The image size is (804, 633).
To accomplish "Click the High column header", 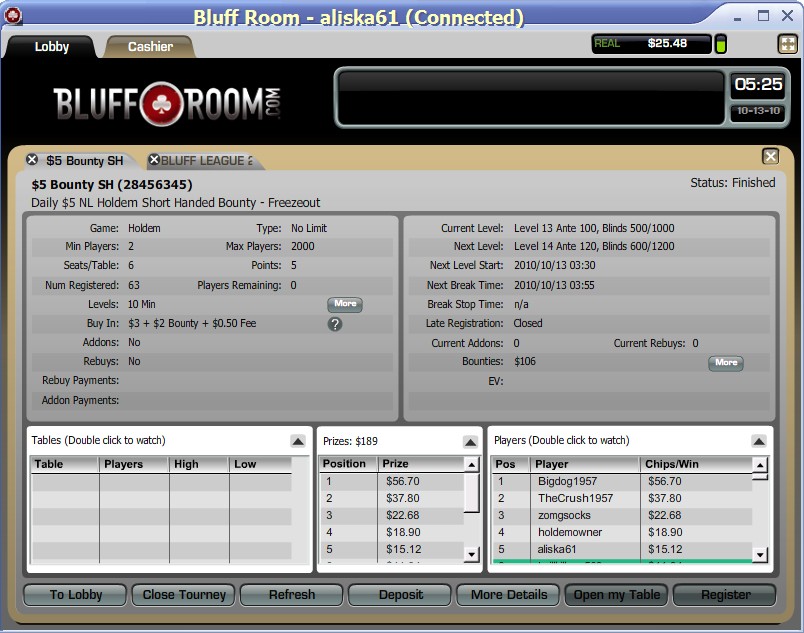I will 199,464.
